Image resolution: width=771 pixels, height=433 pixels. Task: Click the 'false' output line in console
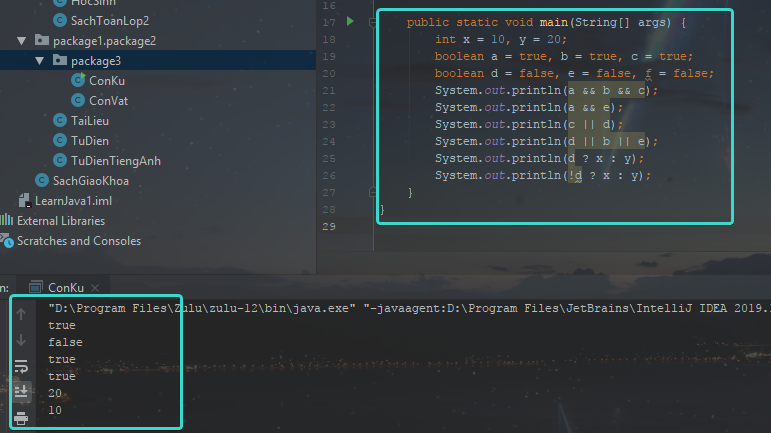point(65,342)
